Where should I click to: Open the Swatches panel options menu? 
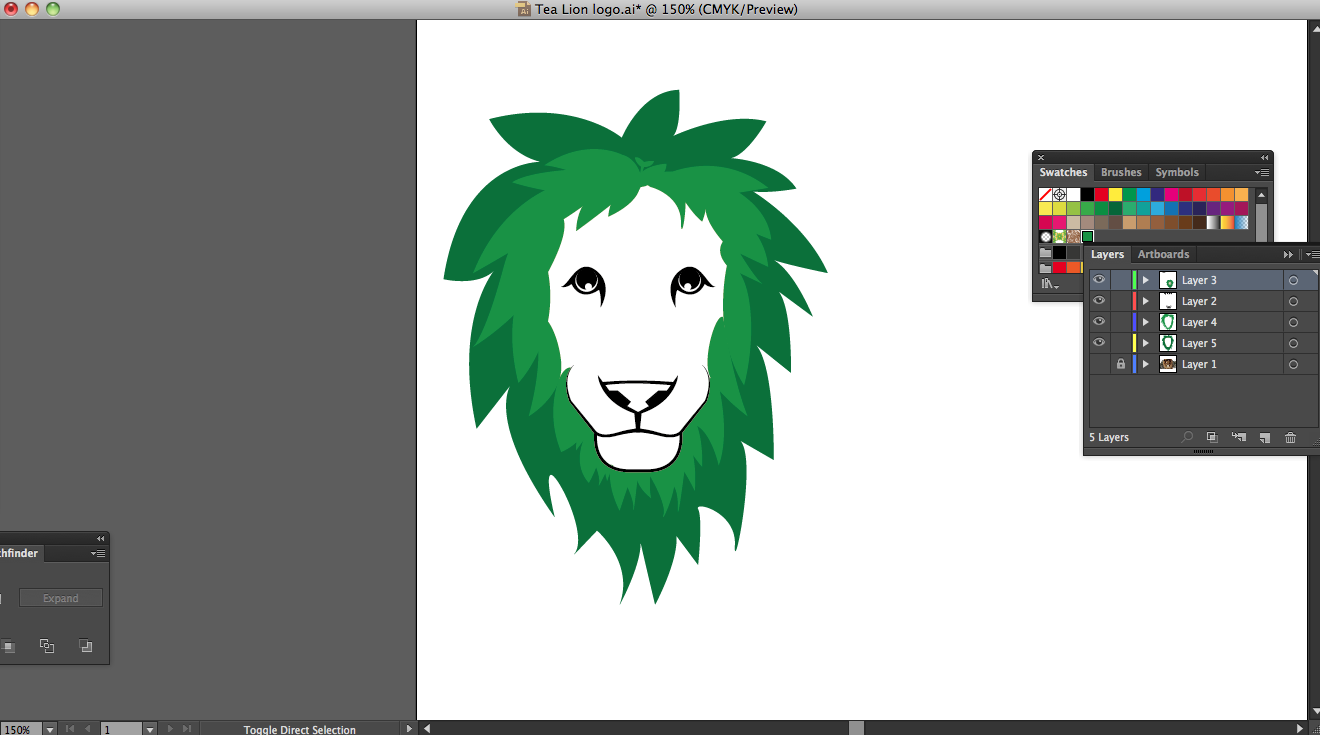click(x=1263, y=173)
